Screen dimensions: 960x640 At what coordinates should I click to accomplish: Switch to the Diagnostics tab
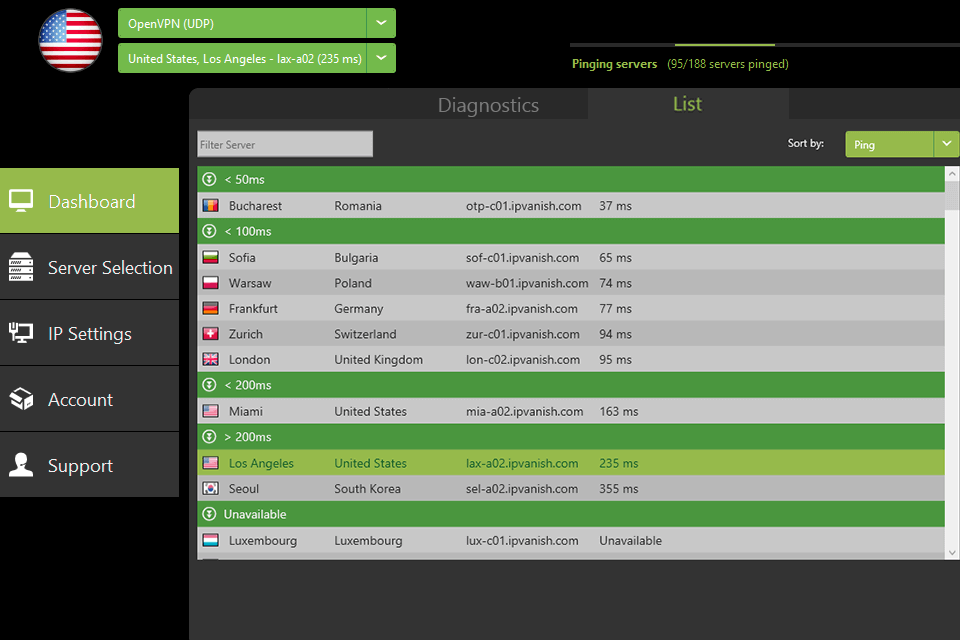pos(488,105)
